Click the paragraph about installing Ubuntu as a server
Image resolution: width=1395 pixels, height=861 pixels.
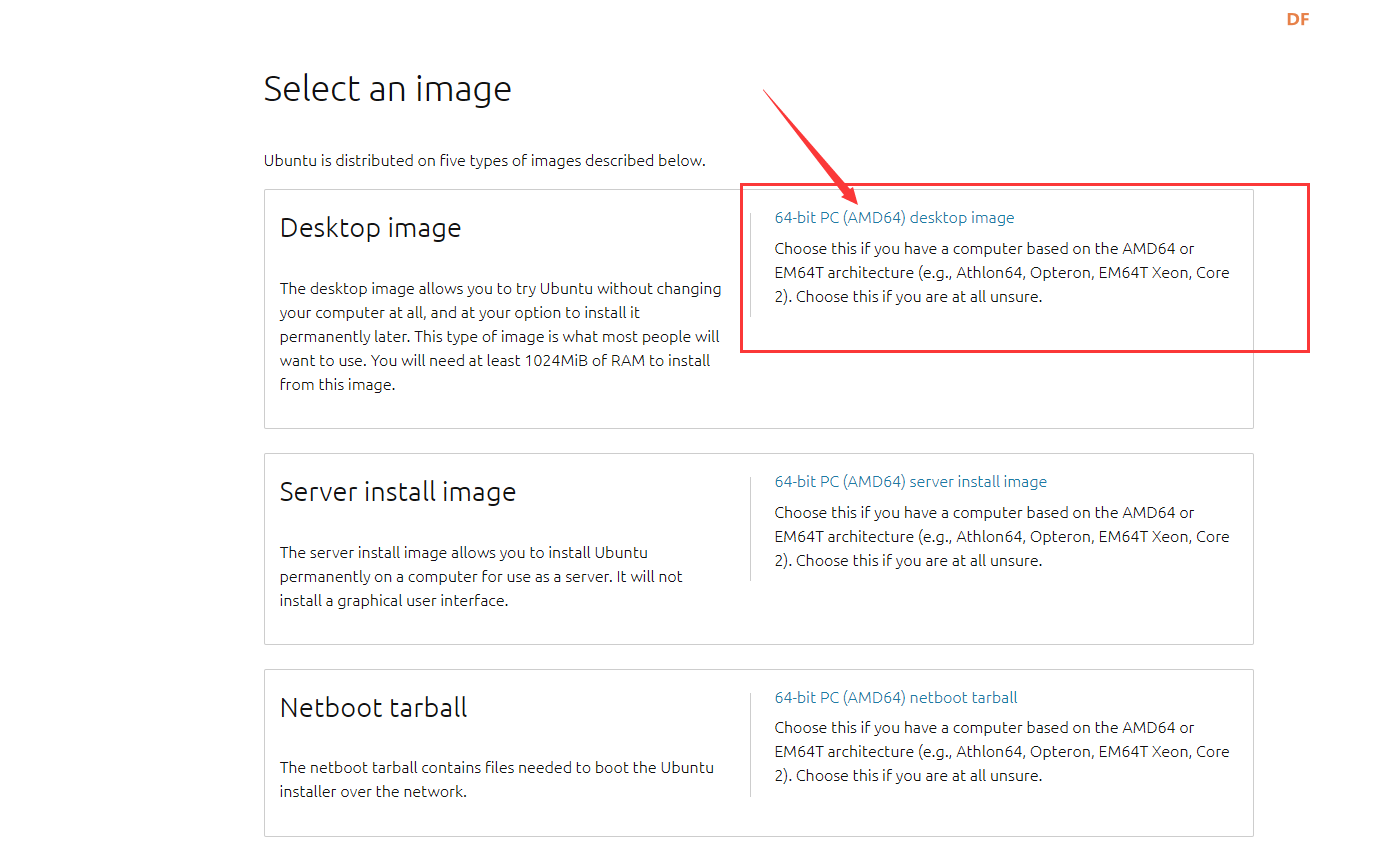point(481,577)
